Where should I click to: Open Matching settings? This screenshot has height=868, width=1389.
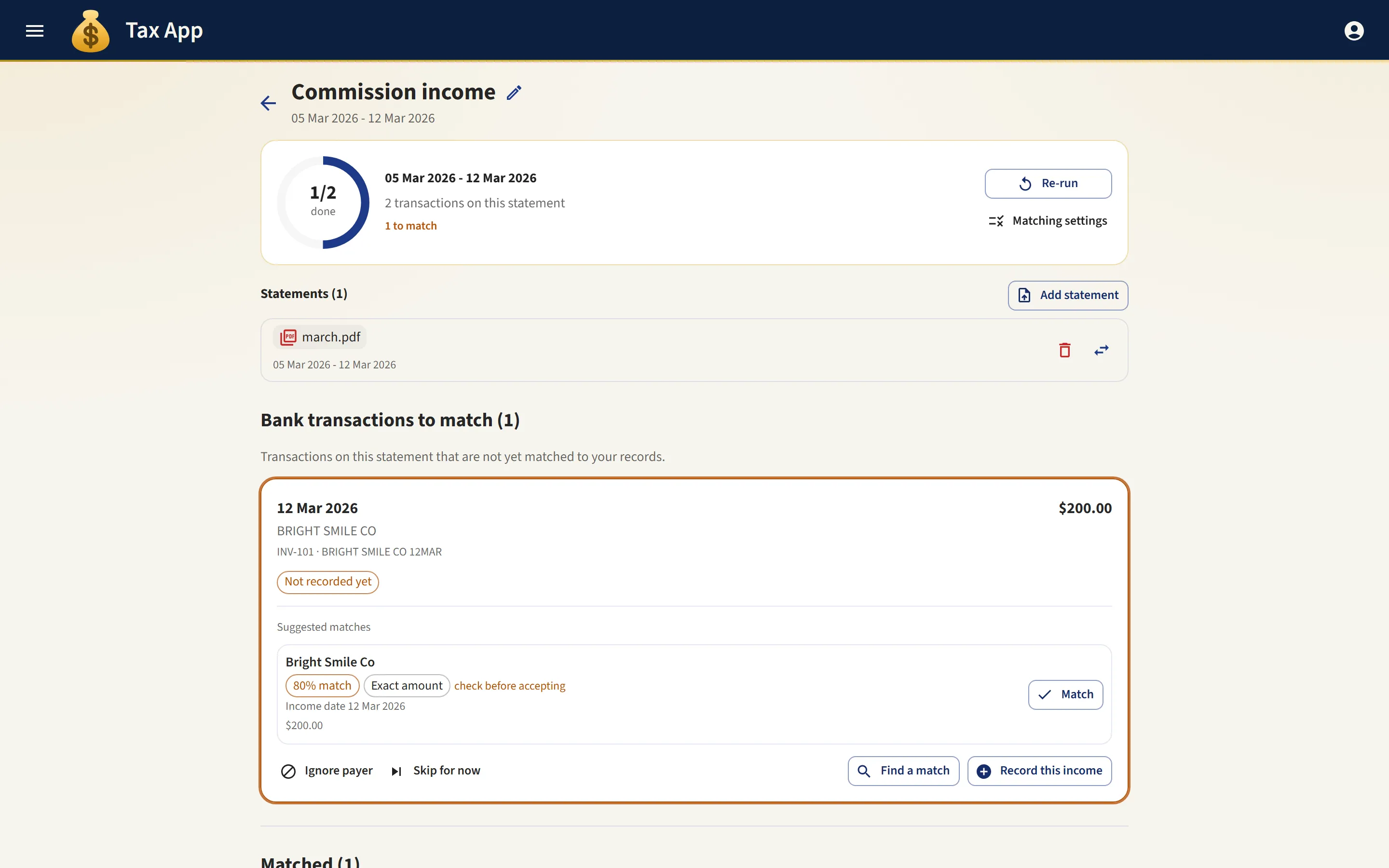tap(1048, 221)
